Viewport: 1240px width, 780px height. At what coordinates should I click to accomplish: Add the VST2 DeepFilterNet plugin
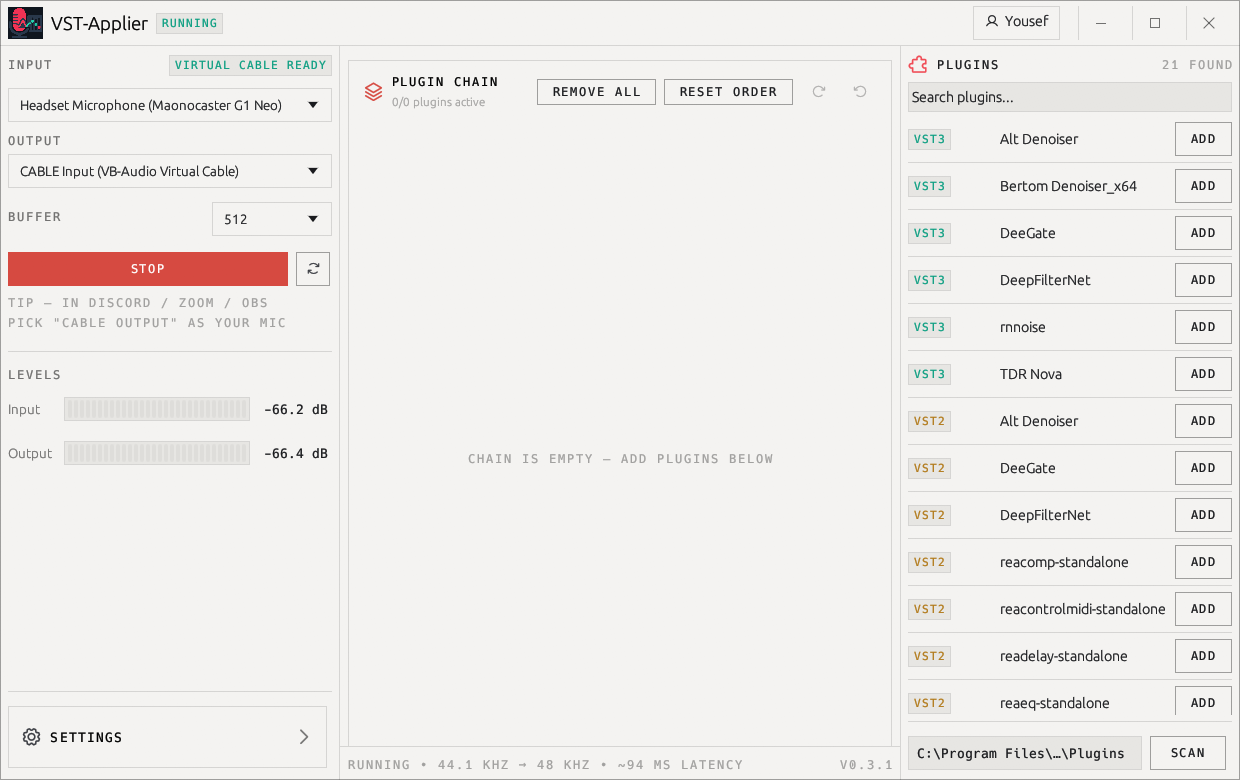tap(1203, 515)
